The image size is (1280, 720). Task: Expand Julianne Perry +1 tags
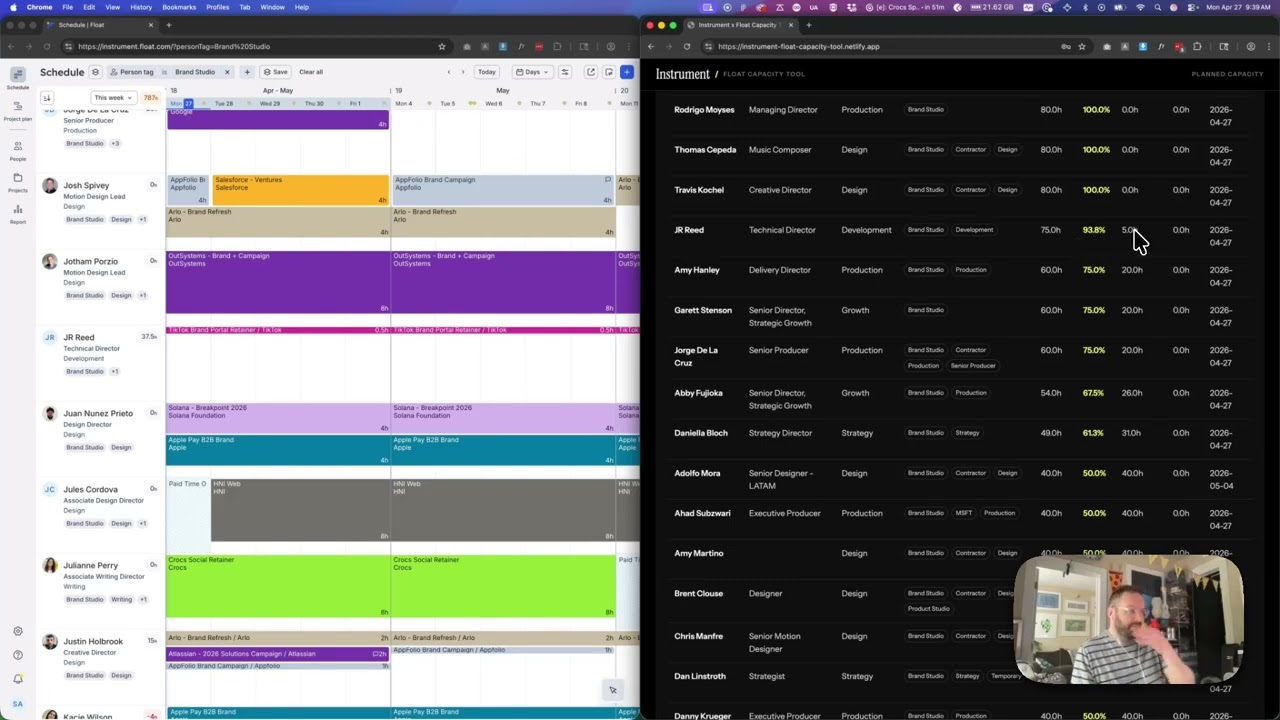point(143,599)
